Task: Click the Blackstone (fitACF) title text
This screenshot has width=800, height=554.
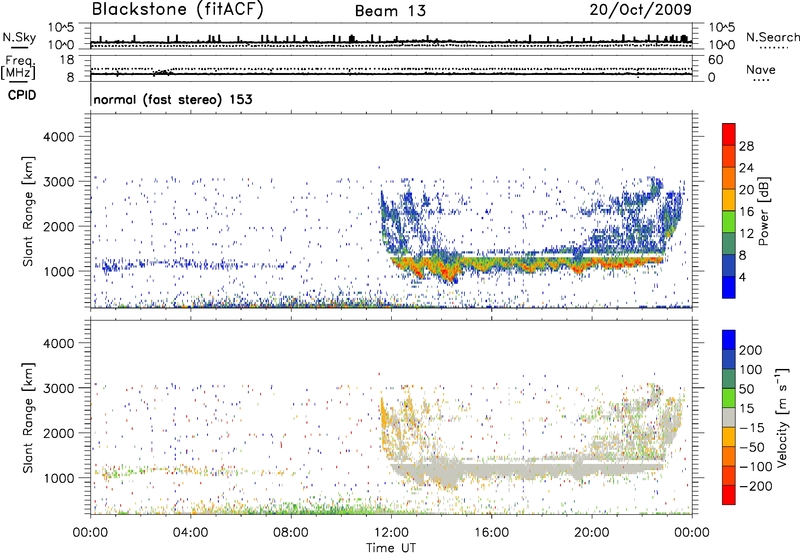Action: click(178, 10)
